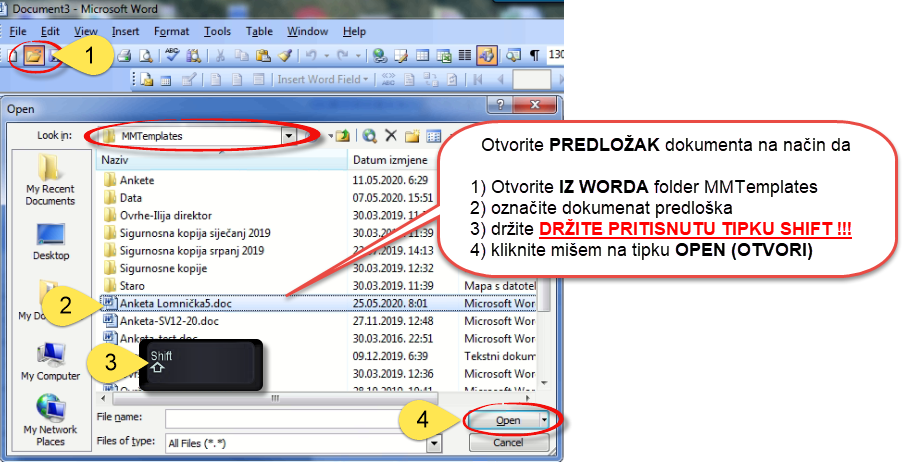Expand the Look in MMTemplates dropdown
The height and width of the screenshot is (462, 904).
pyautogui.click(x=289, y=136)
